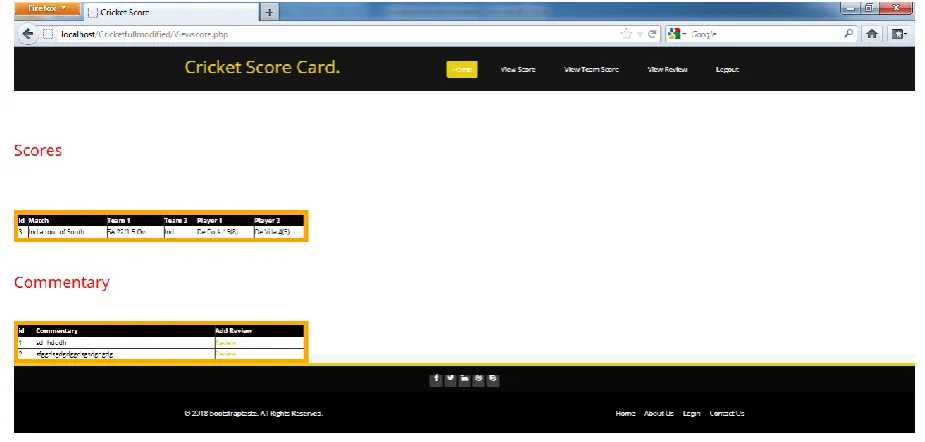925x442 pixels.
Task: Click the commentary text in row 2
Action: click(75, 354)
